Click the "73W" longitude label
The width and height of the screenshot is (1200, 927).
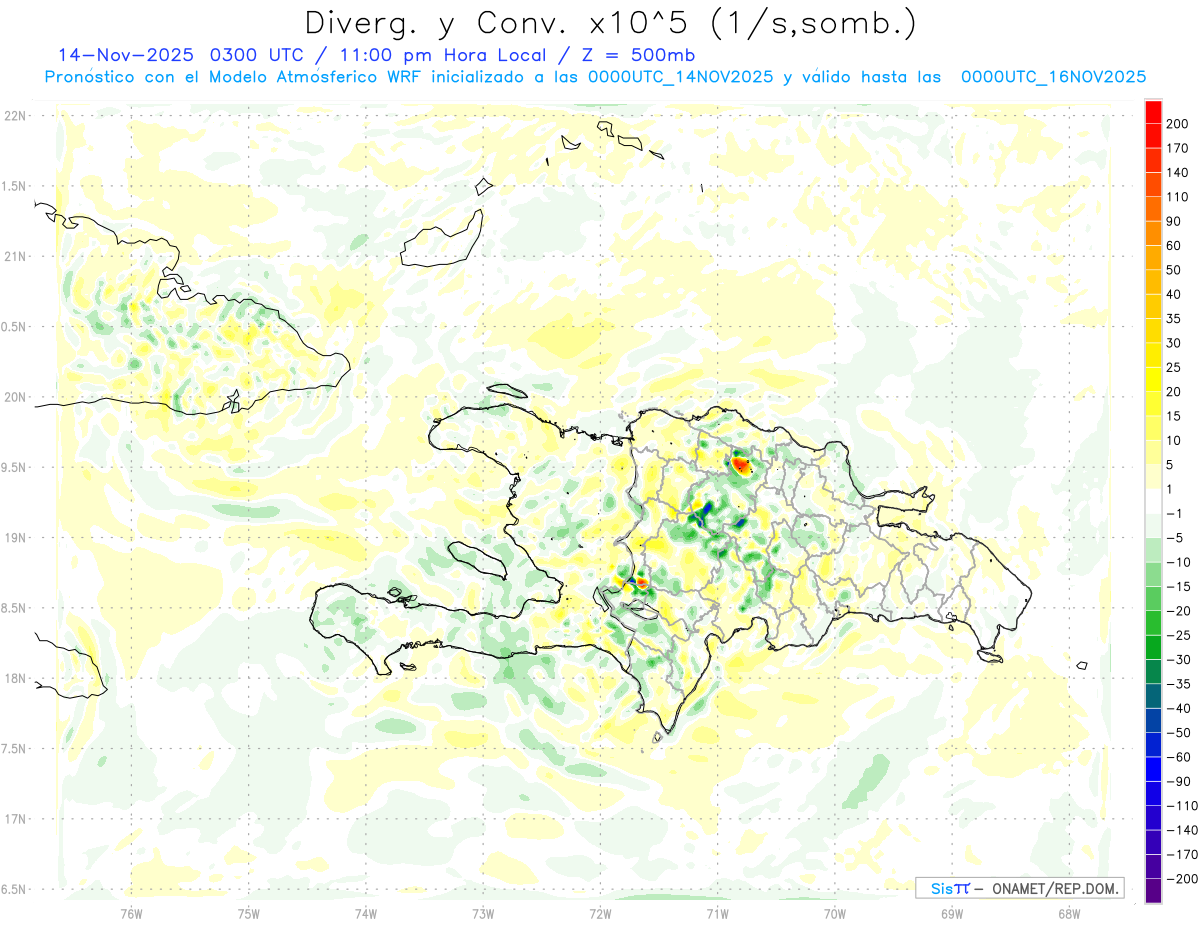point(483,913)
